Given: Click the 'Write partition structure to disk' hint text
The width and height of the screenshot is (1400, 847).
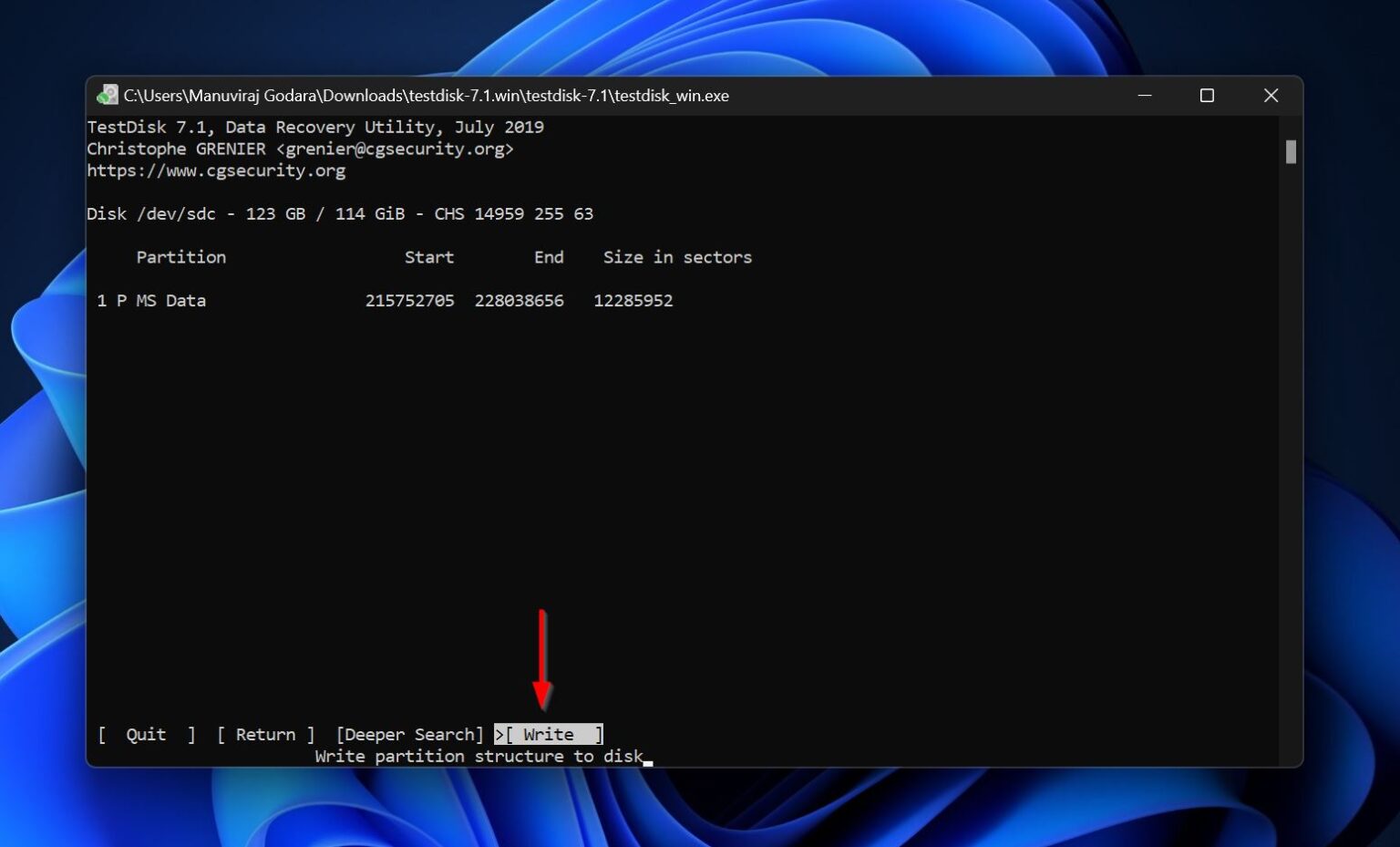Looking at the screenshot, I should (x=479, y=756).
